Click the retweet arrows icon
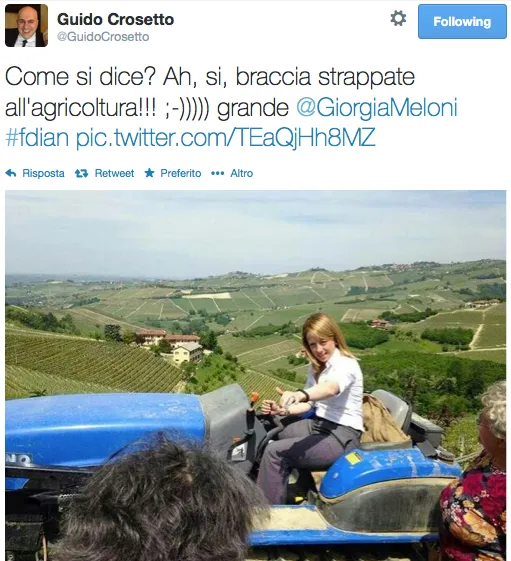The width and height of the screenshot is (511, 561). [81, 174]
